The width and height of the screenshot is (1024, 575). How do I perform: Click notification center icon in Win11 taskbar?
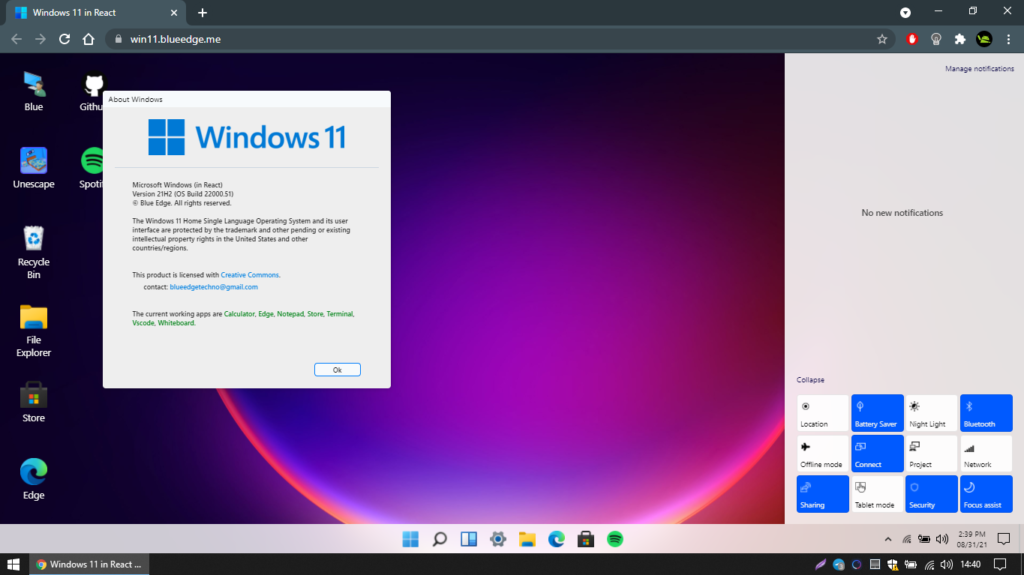click(1004, 539)
